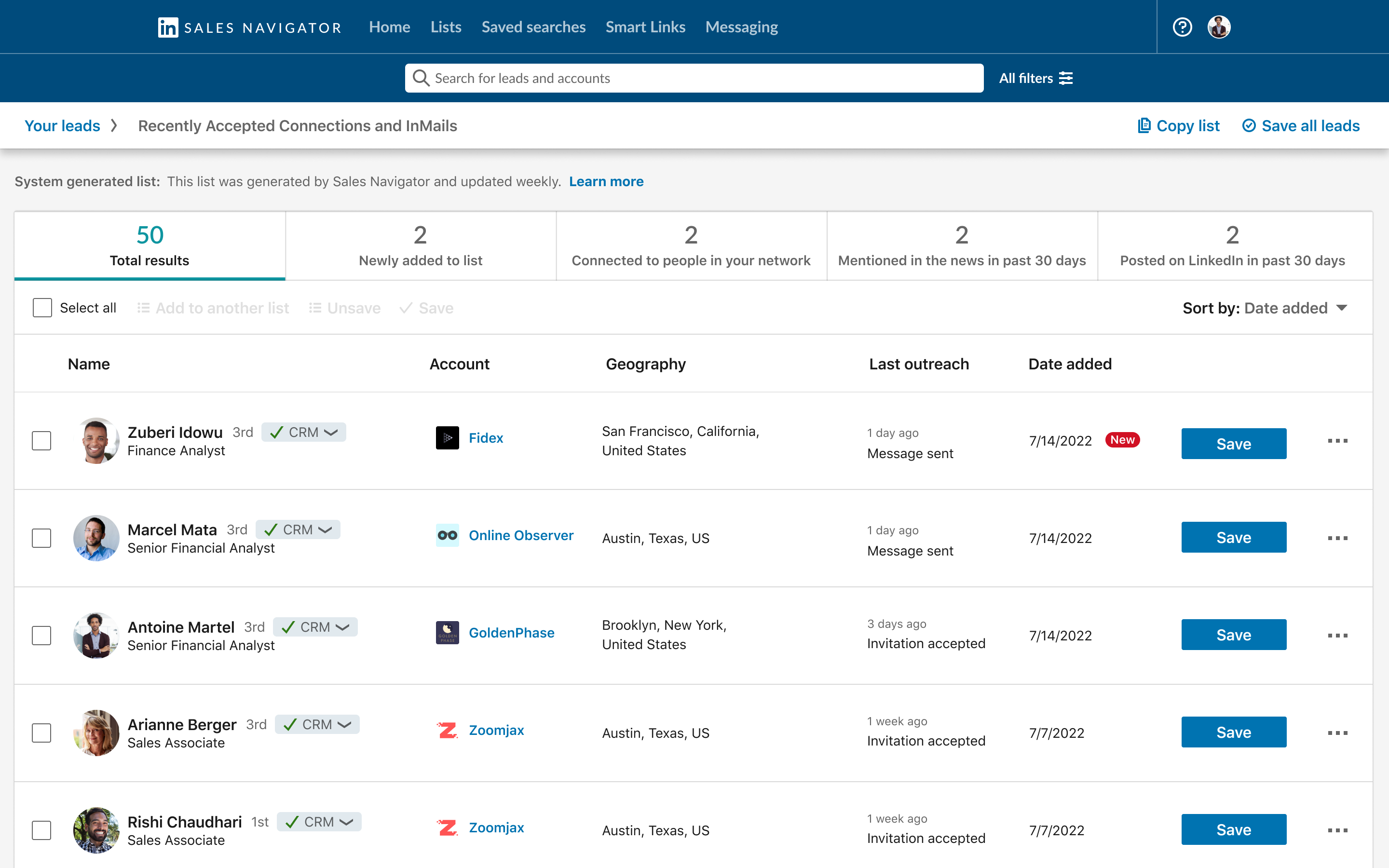Check the box for Zuberi Idowu

[x=41, y=441]
